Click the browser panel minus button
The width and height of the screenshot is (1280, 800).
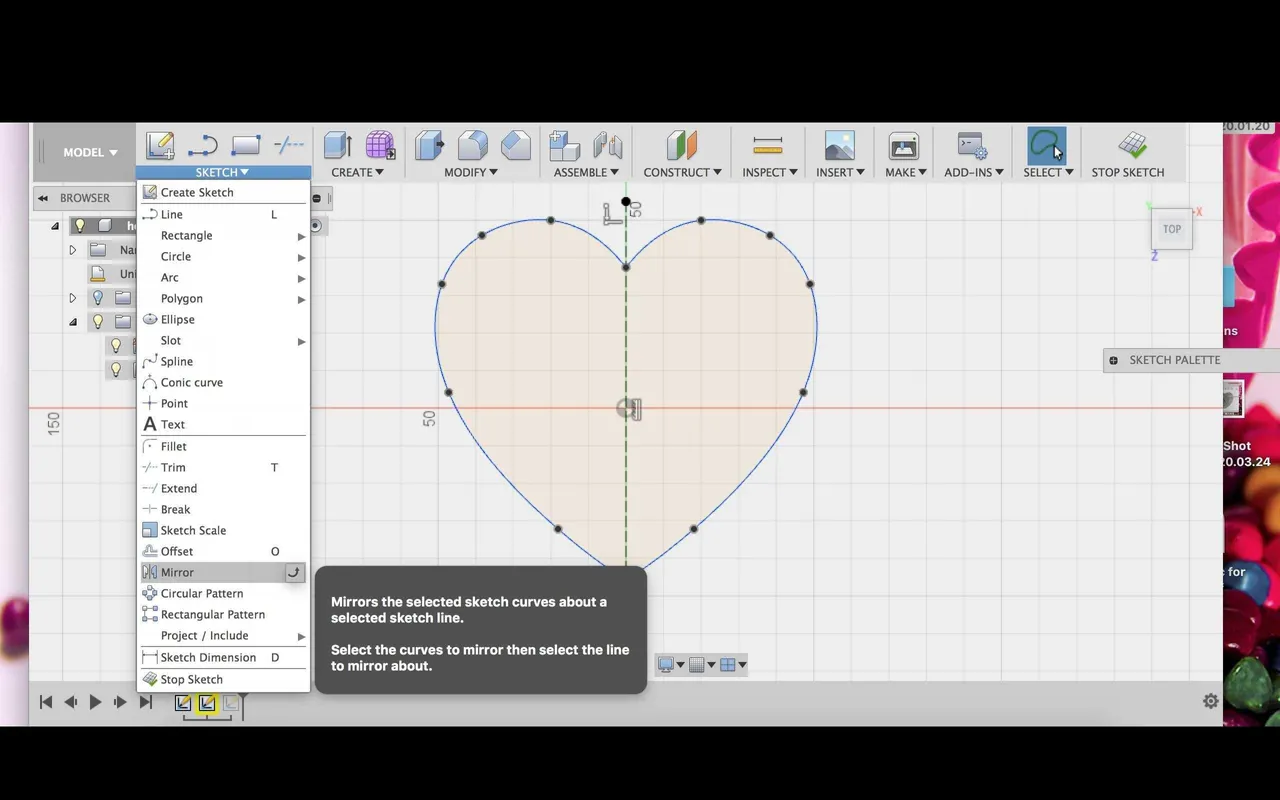point(317,198)
